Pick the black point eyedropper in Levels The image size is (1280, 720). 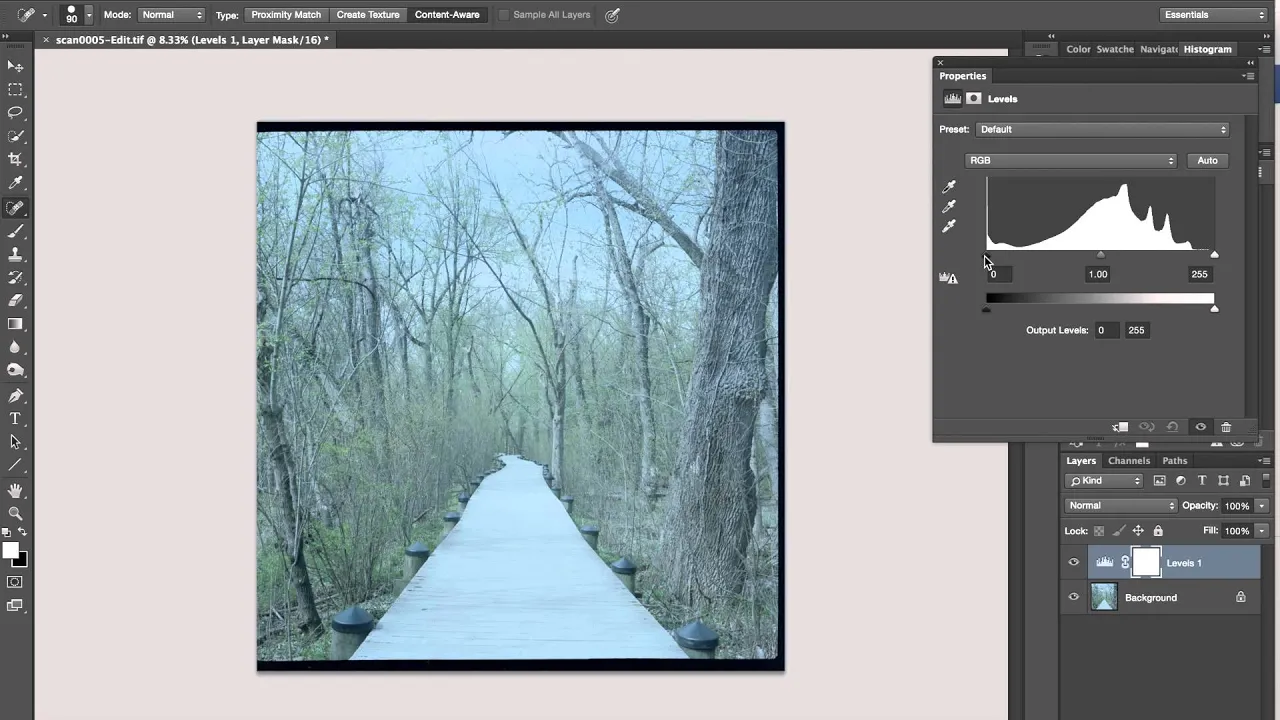click(x=949, y=187)
